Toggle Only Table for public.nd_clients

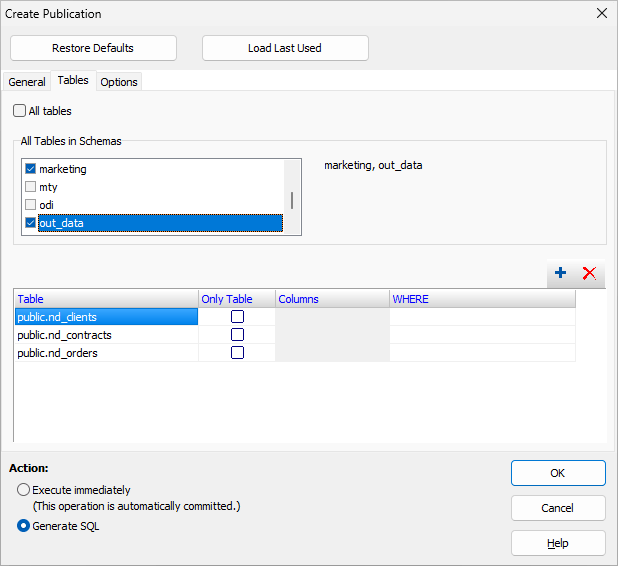pos(237,317)
